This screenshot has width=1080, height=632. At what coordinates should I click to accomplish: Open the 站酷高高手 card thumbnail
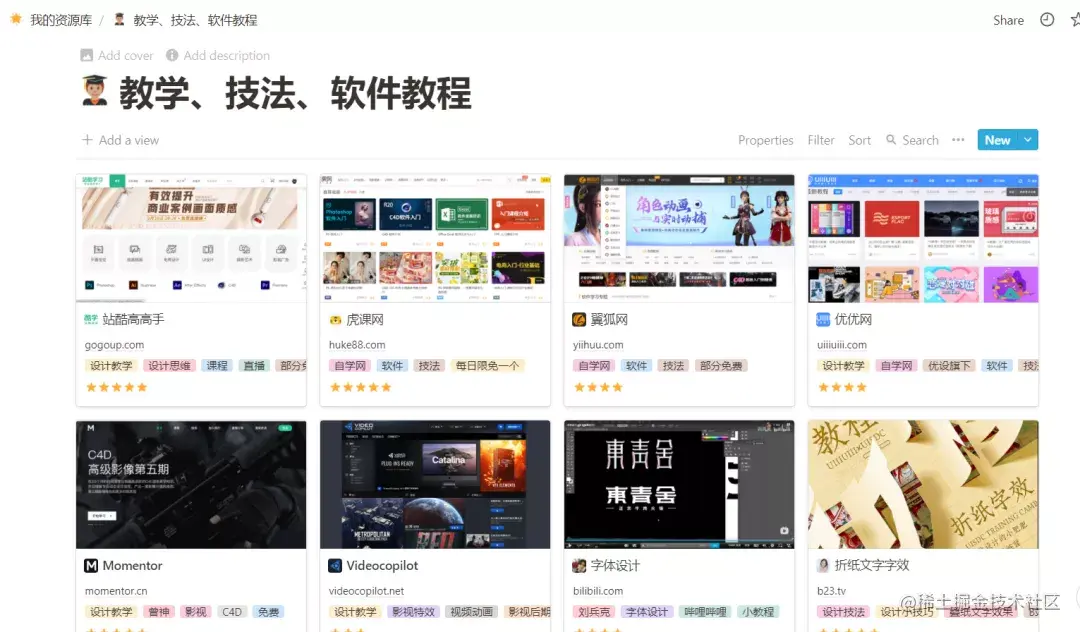191,238
